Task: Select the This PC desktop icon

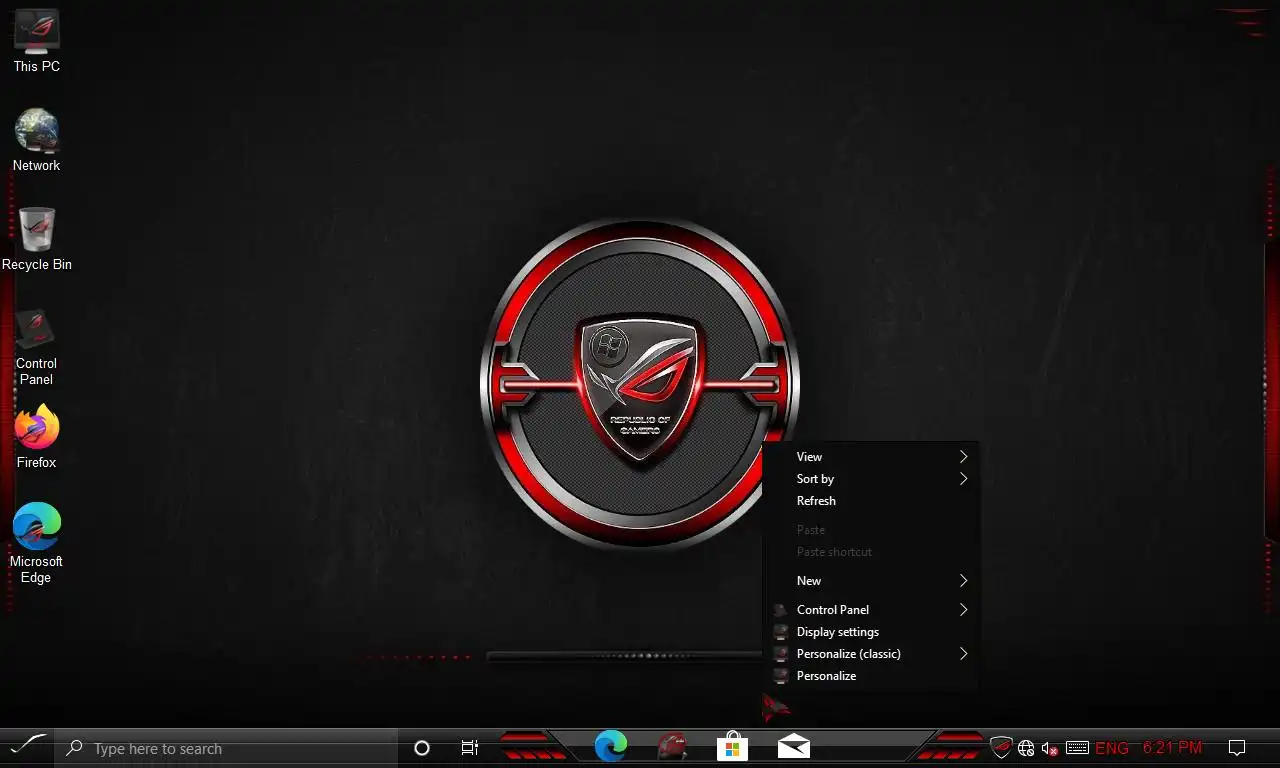Action: [x=36, y=42]
